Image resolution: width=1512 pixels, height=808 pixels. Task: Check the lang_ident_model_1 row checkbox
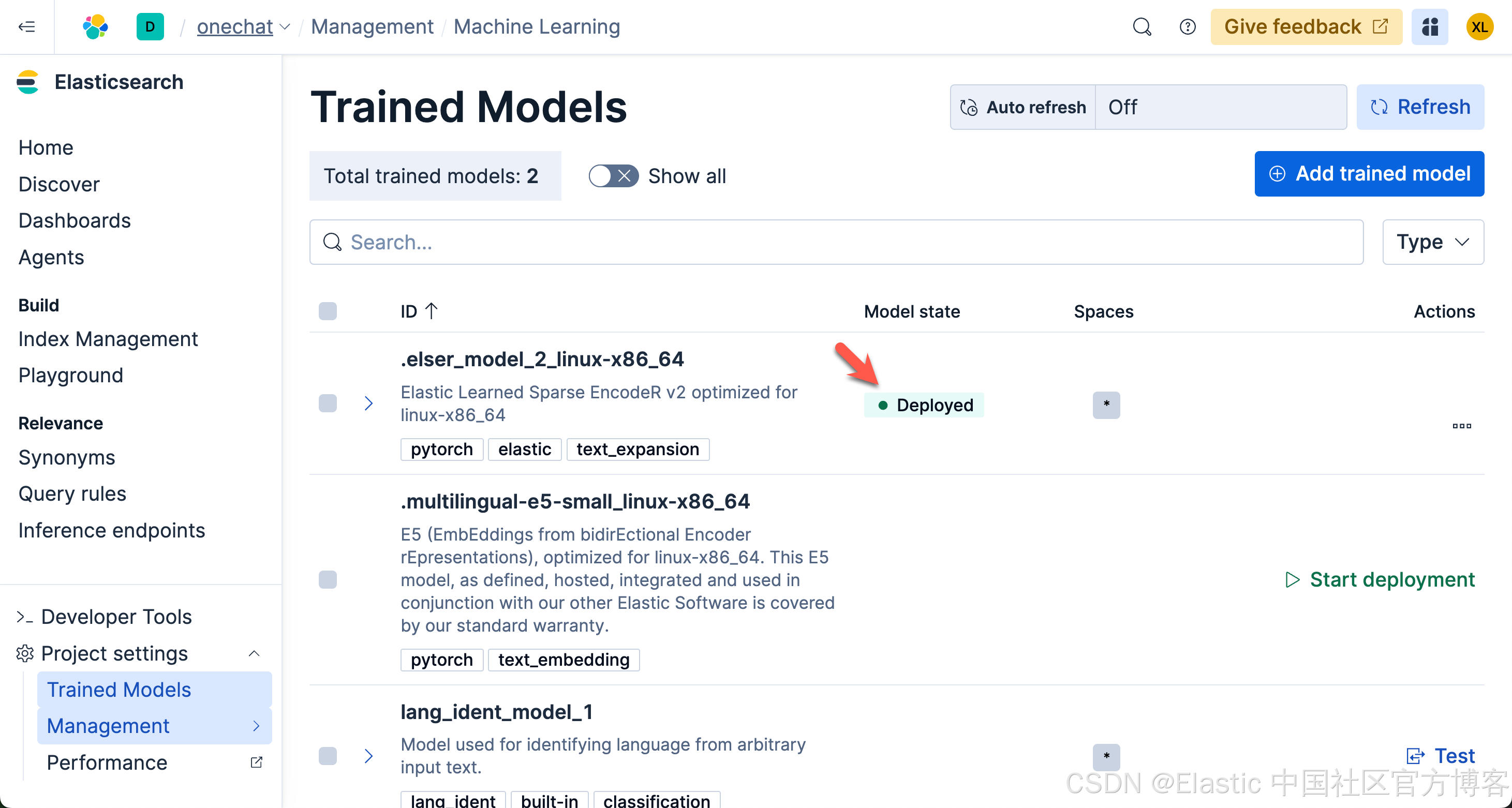(x=328, y=756)
